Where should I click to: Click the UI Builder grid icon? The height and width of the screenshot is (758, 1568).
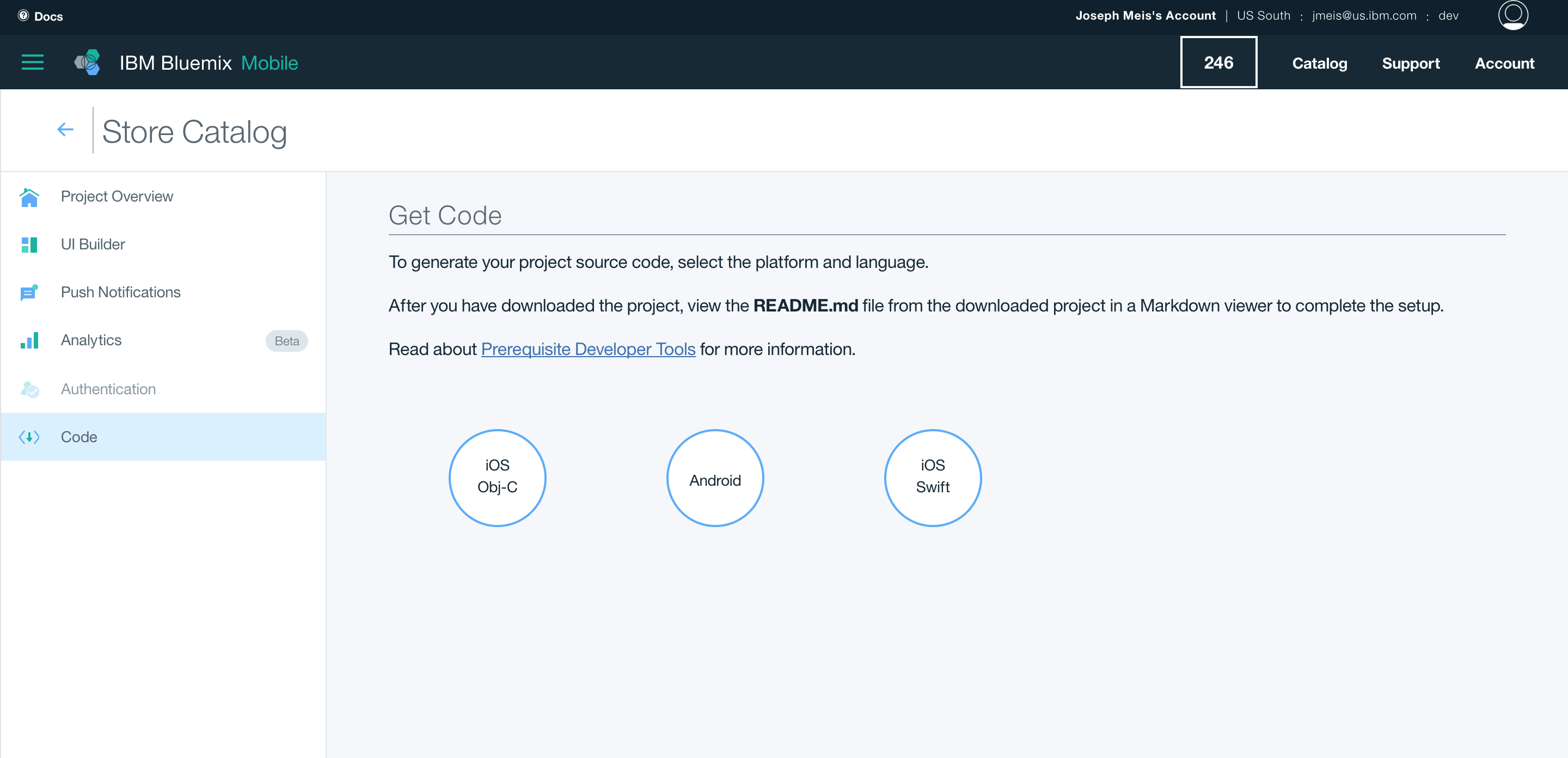tap(29, 244)
